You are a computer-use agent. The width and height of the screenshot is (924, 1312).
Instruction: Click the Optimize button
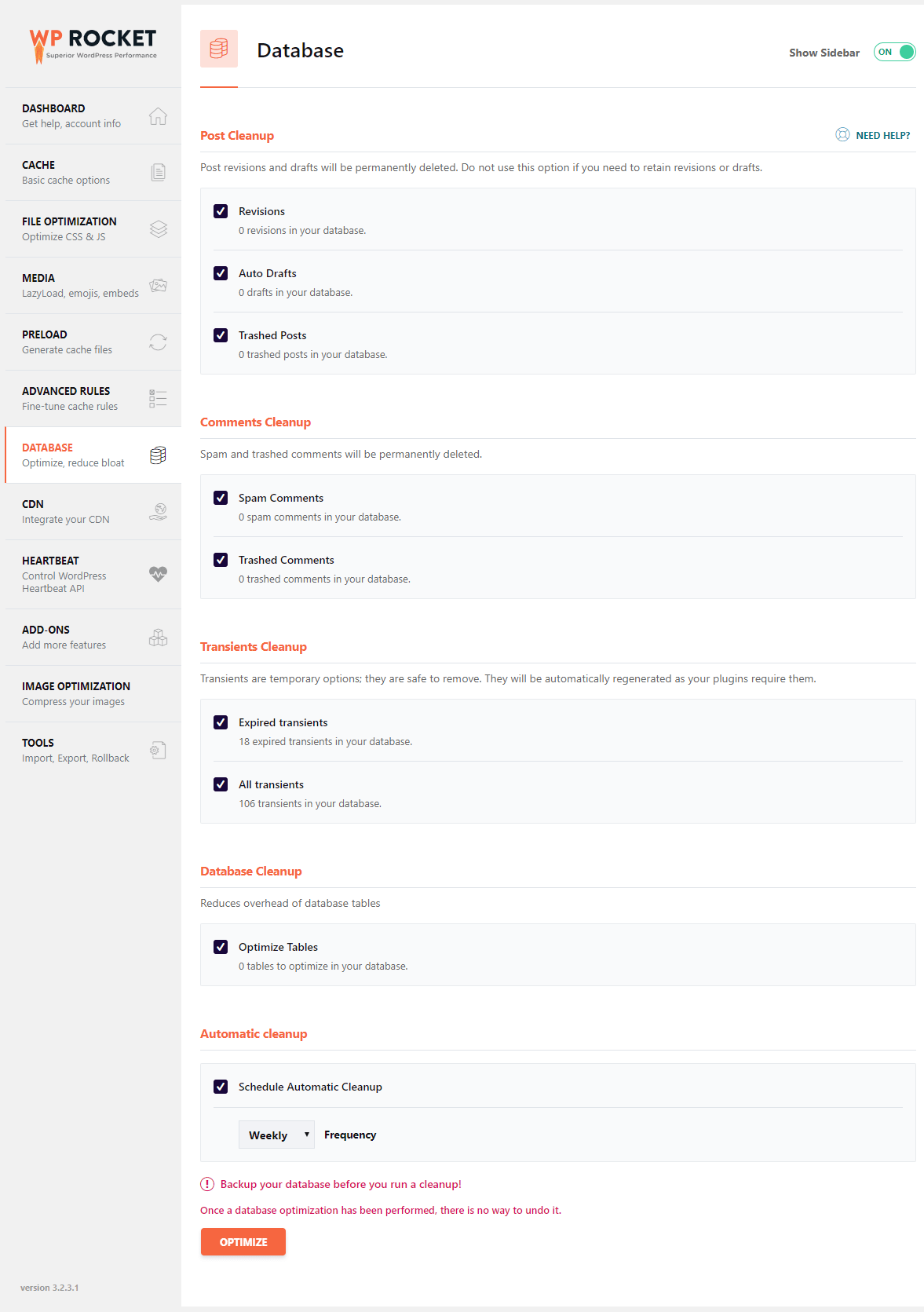(243, 1242)
